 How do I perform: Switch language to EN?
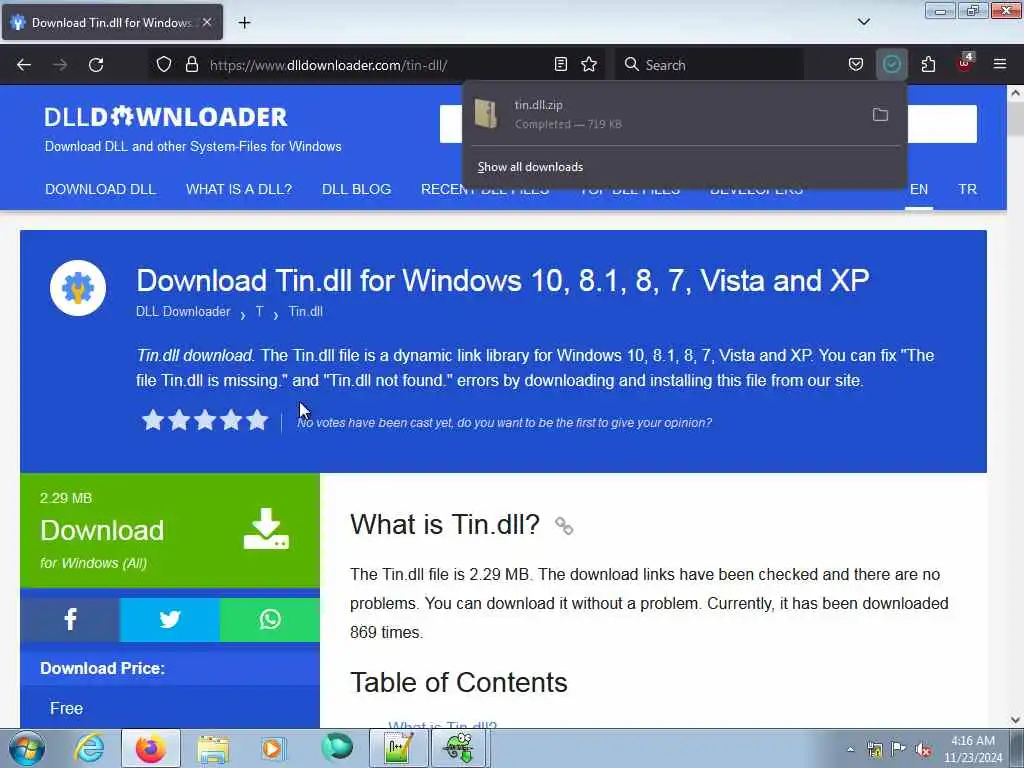(x=919, y=189)
